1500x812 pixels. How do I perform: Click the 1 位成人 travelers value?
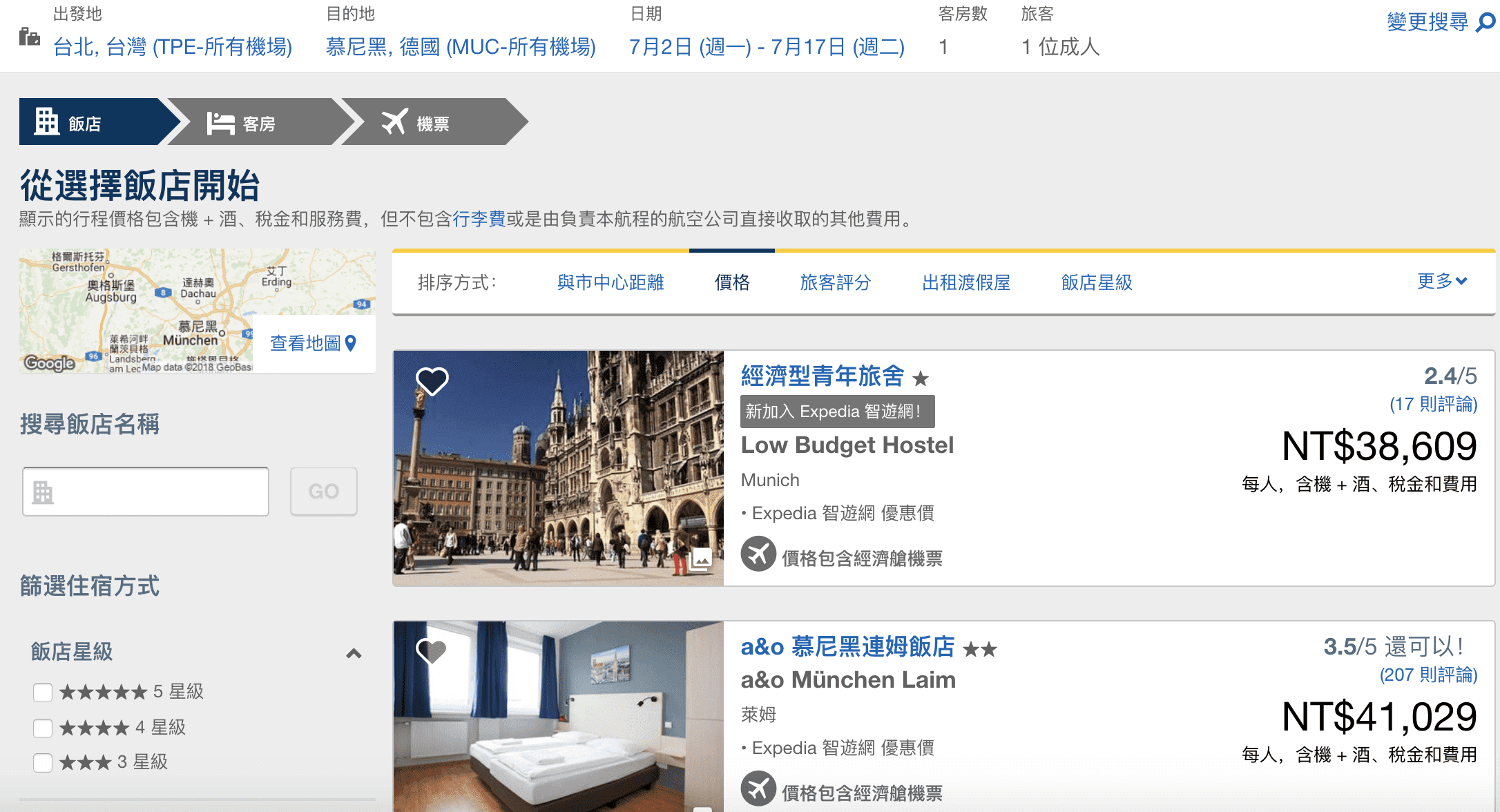pos(1060,47)
